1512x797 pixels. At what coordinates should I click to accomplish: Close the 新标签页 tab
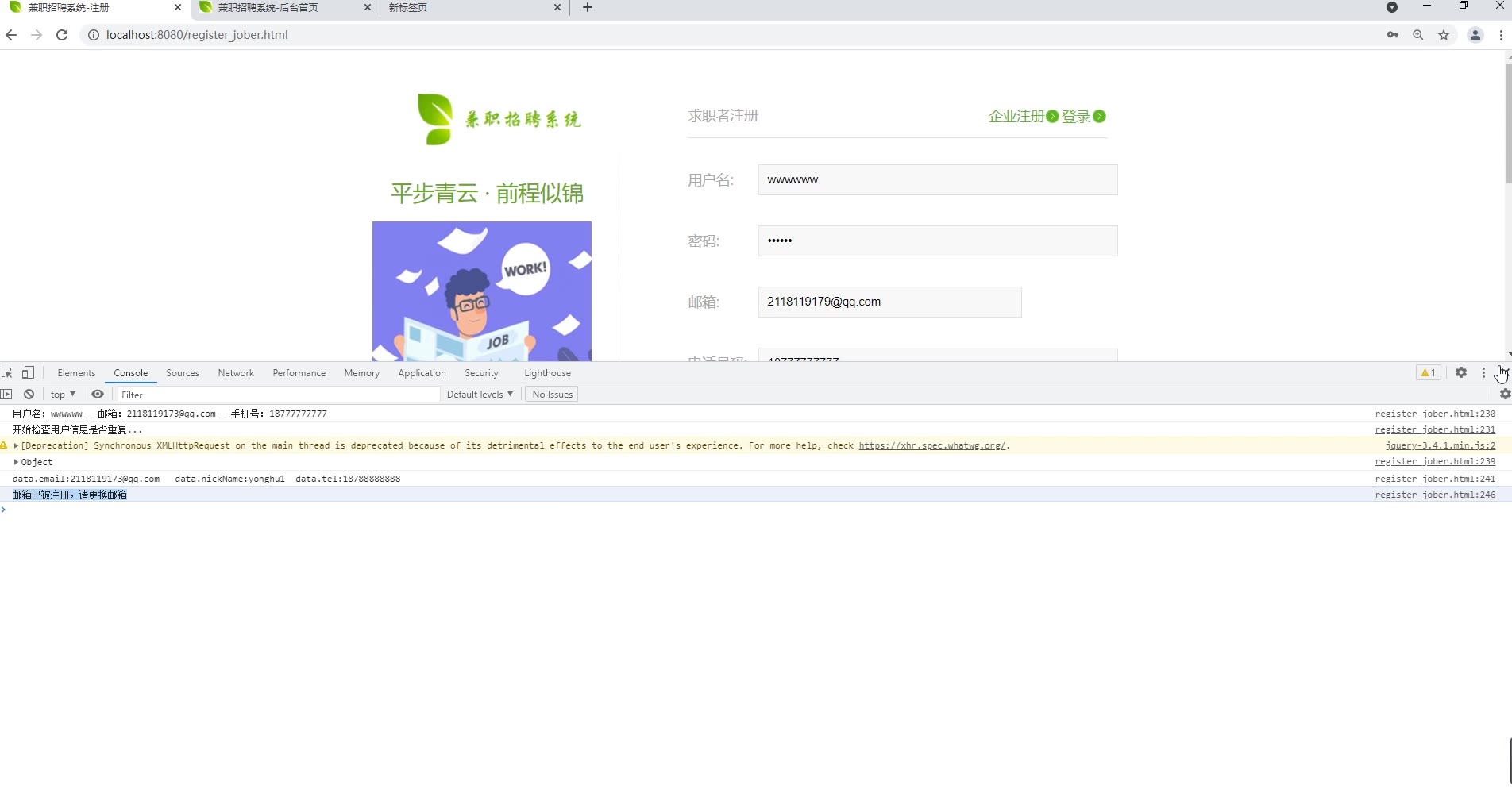557,8
